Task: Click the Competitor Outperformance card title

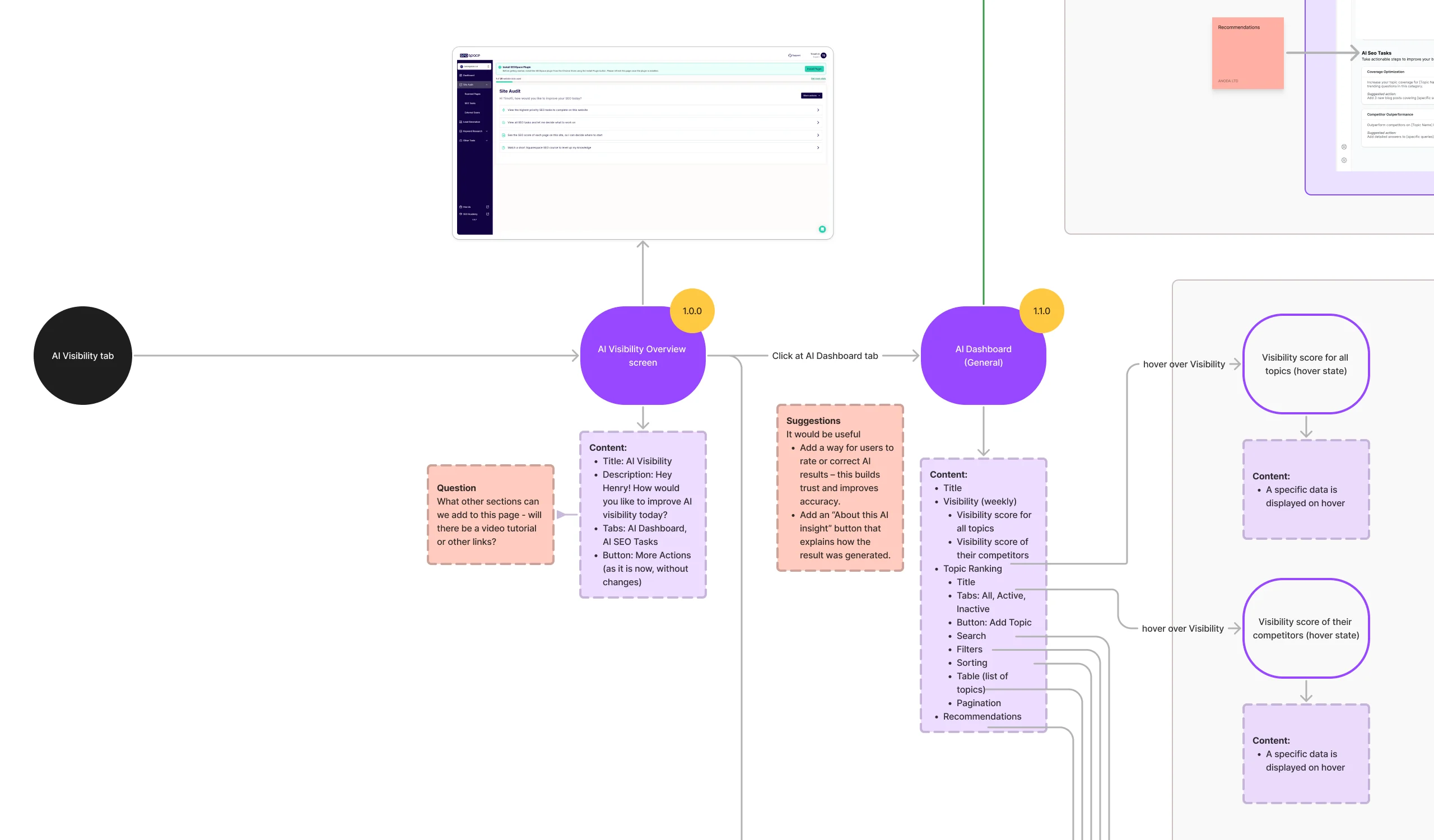Action: [1390, 114]
